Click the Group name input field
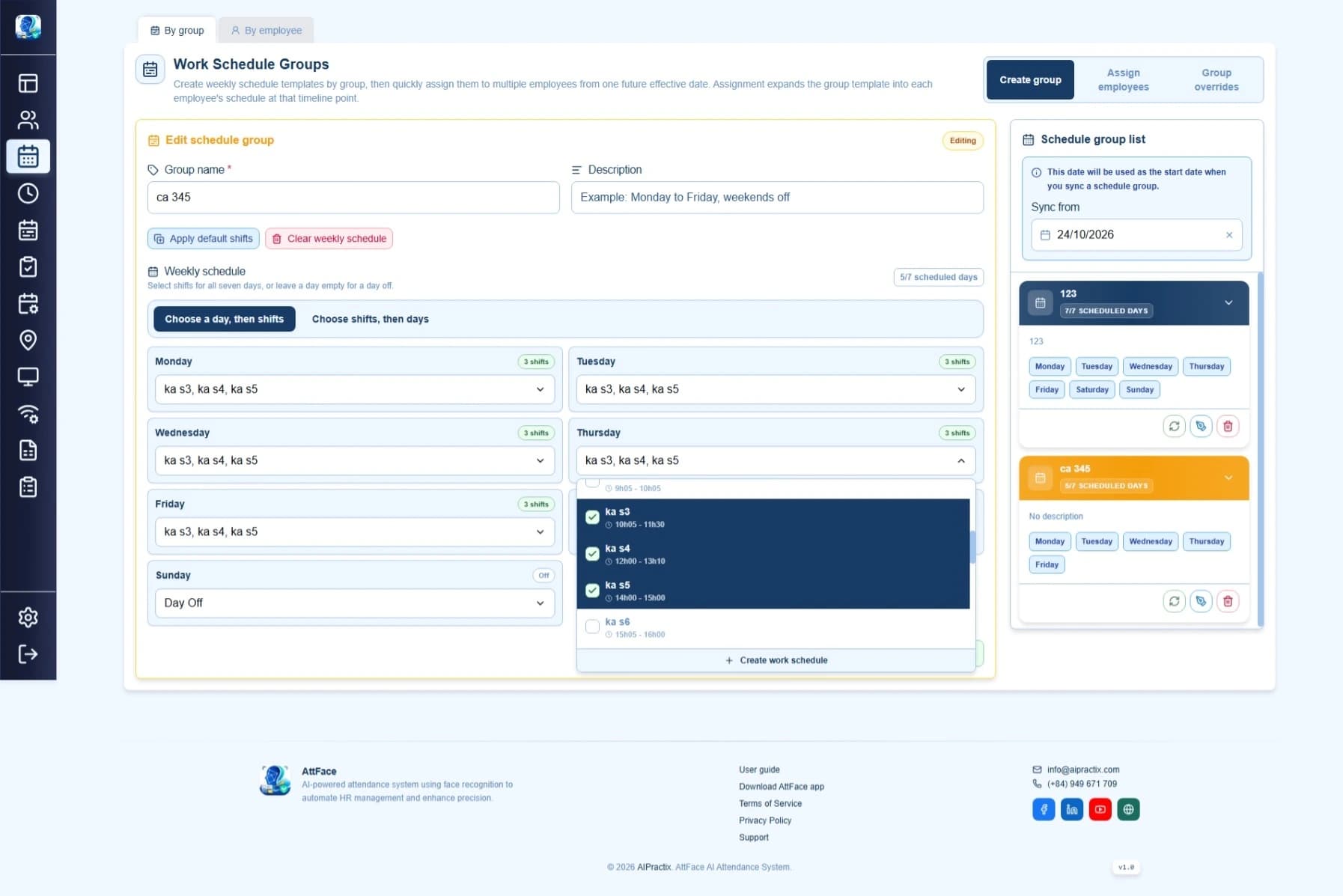 point(353,198)
